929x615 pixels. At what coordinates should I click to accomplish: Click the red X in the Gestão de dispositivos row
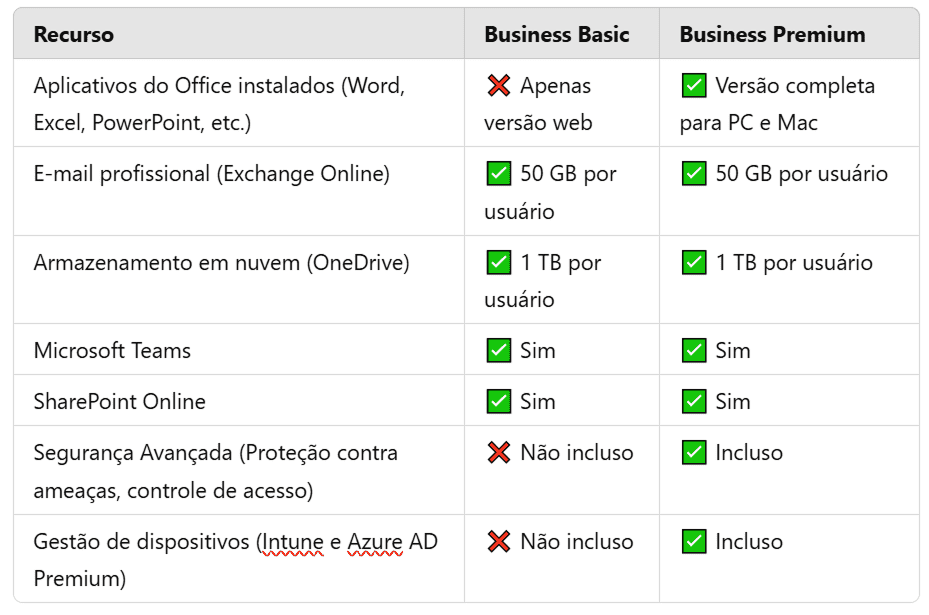pos(498,542)
